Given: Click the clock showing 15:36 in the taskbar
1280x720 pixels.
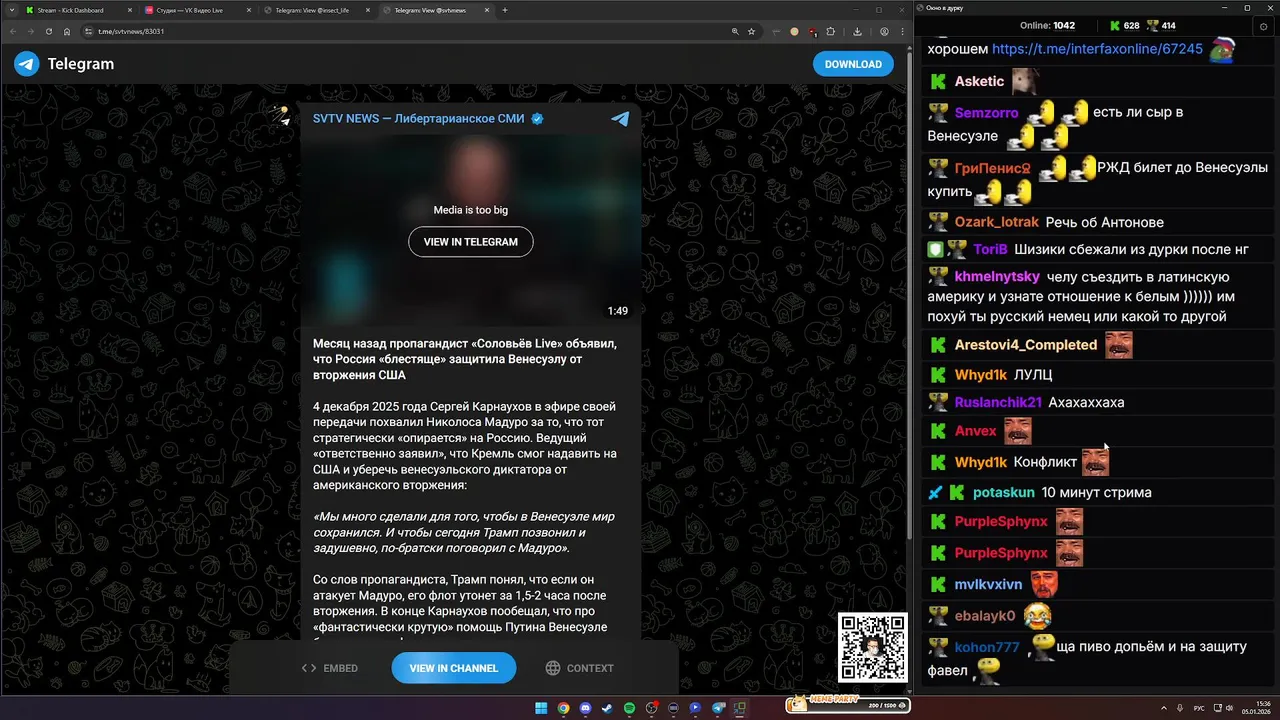Looking at the screenshot, I should pos(1263,703).
